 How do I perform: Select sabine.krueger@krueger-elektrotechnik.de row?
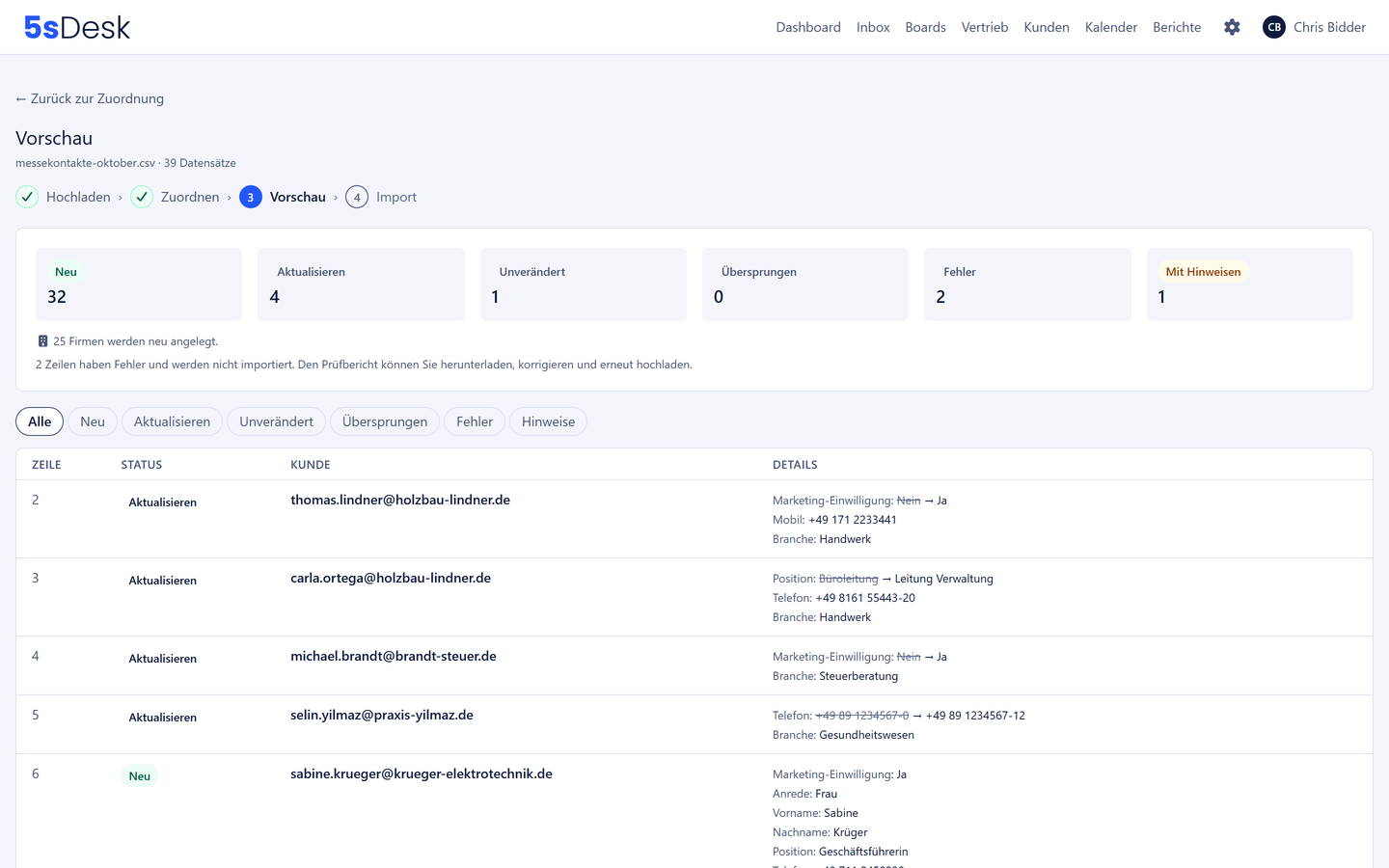pos(694,811)
